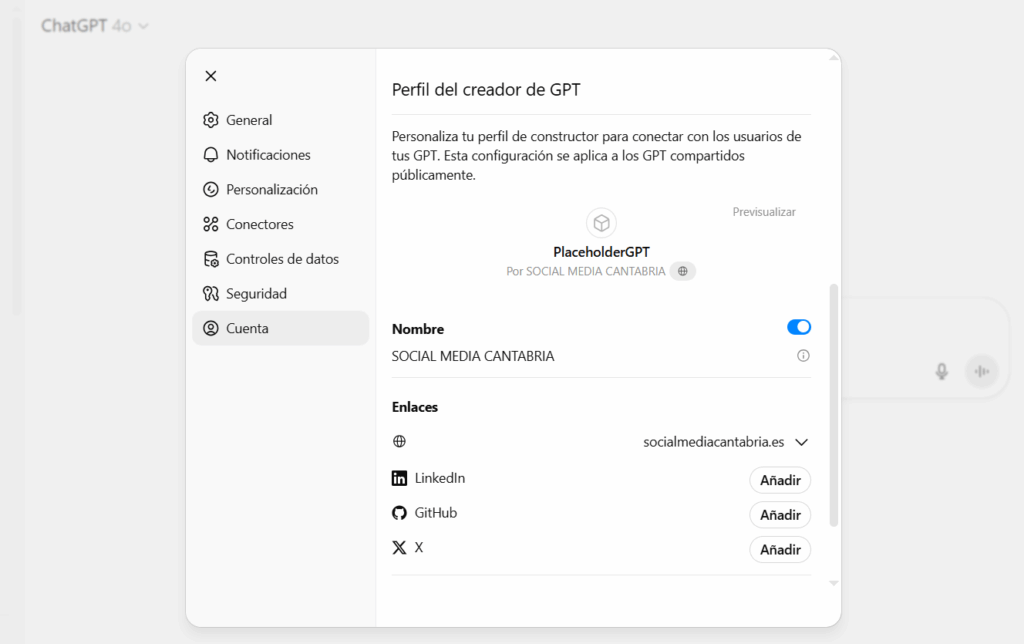Click the voice mode waveform icon
1024x644 pixels.
point(982,371)
